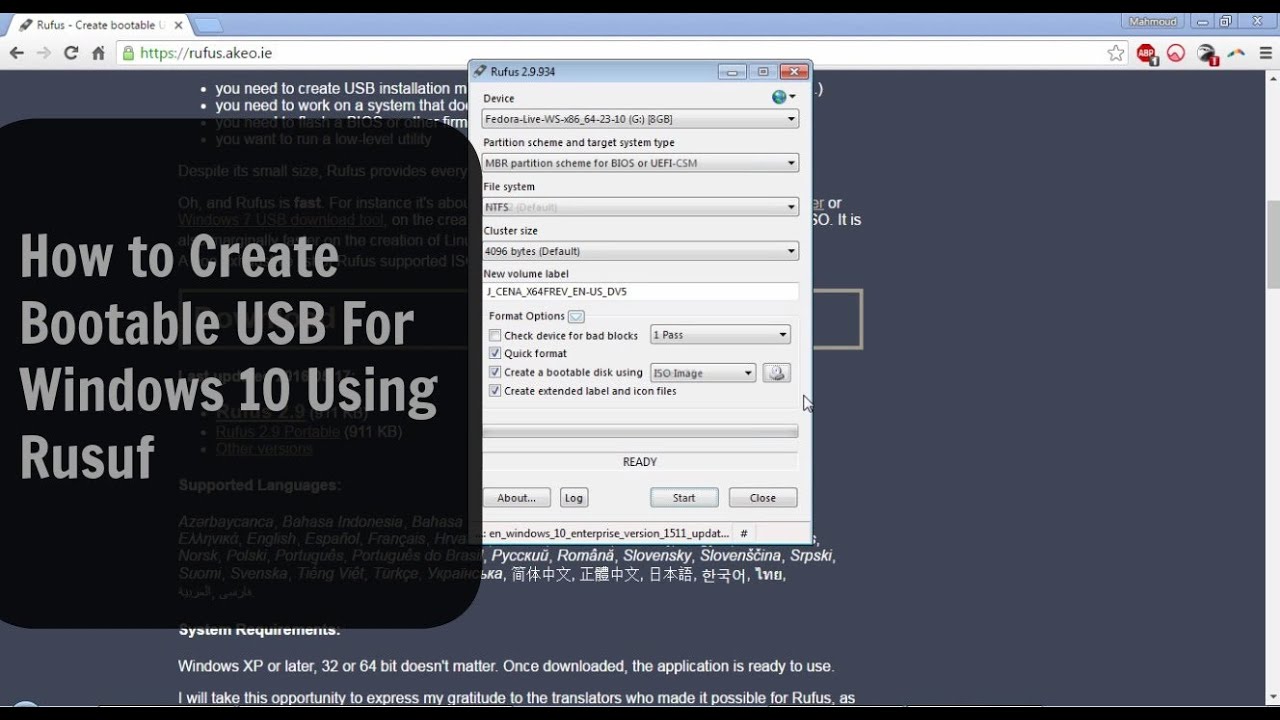Click the en_windows_10_enterprise ISO name in status bar
The image size is (1280, 720).
click(x=606, y=533)
